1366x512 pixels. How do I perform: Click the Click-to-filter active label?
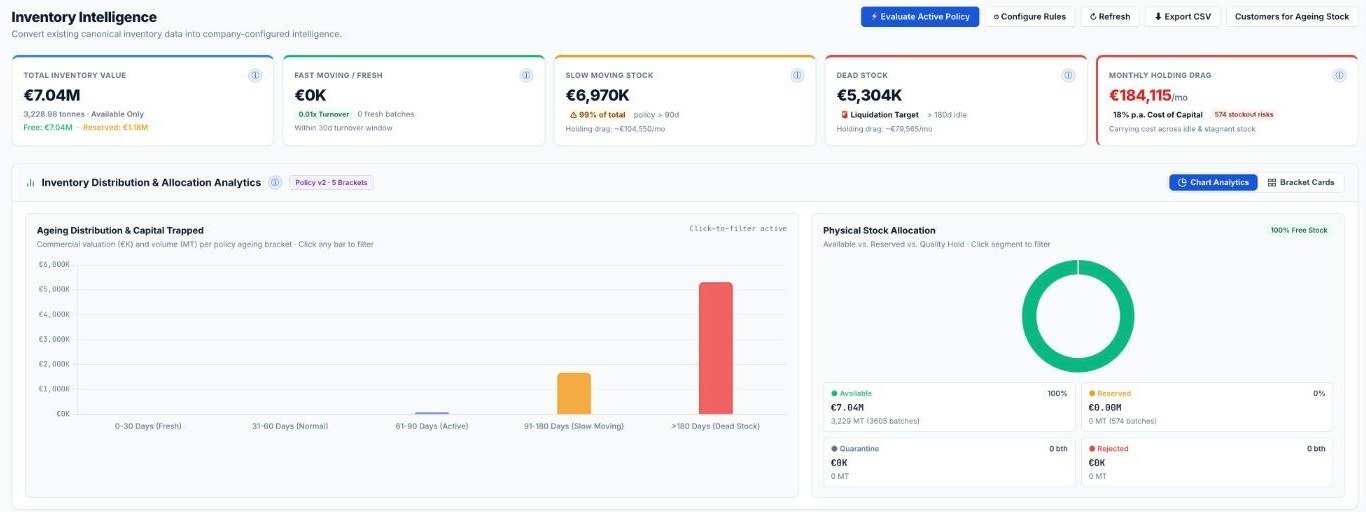coord(738,229)
